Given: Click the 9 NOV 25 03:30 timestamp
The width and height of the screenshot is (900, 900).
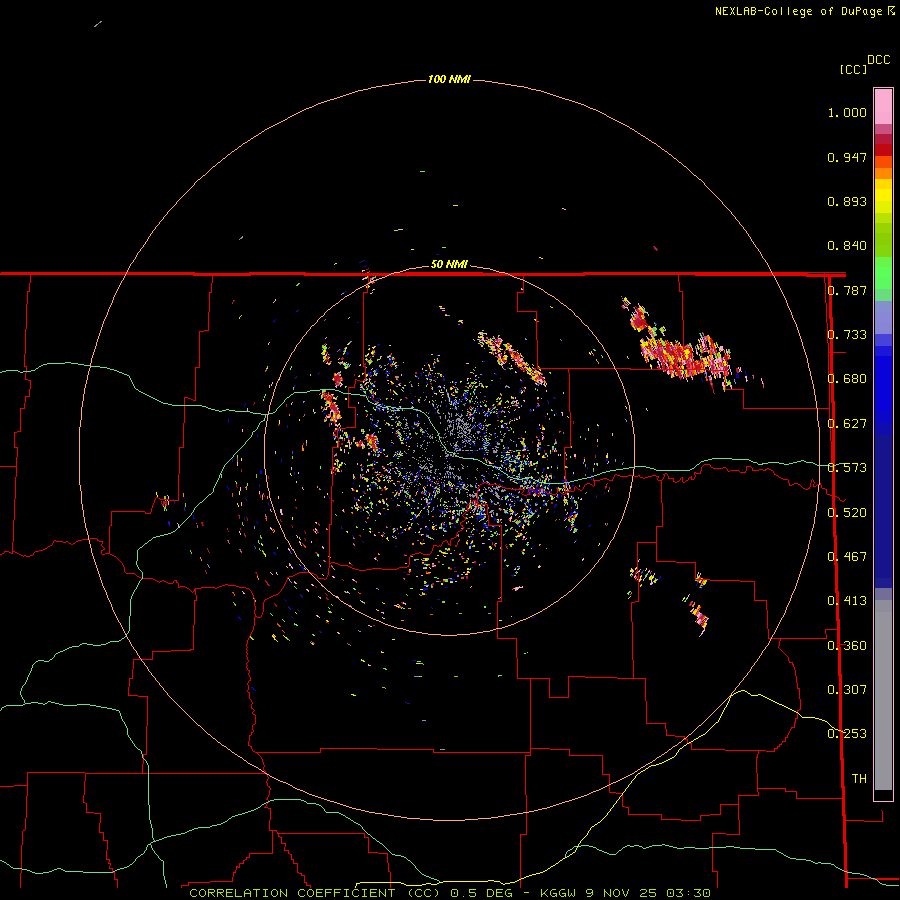Looking at the screenshot, I should point(649,893).
